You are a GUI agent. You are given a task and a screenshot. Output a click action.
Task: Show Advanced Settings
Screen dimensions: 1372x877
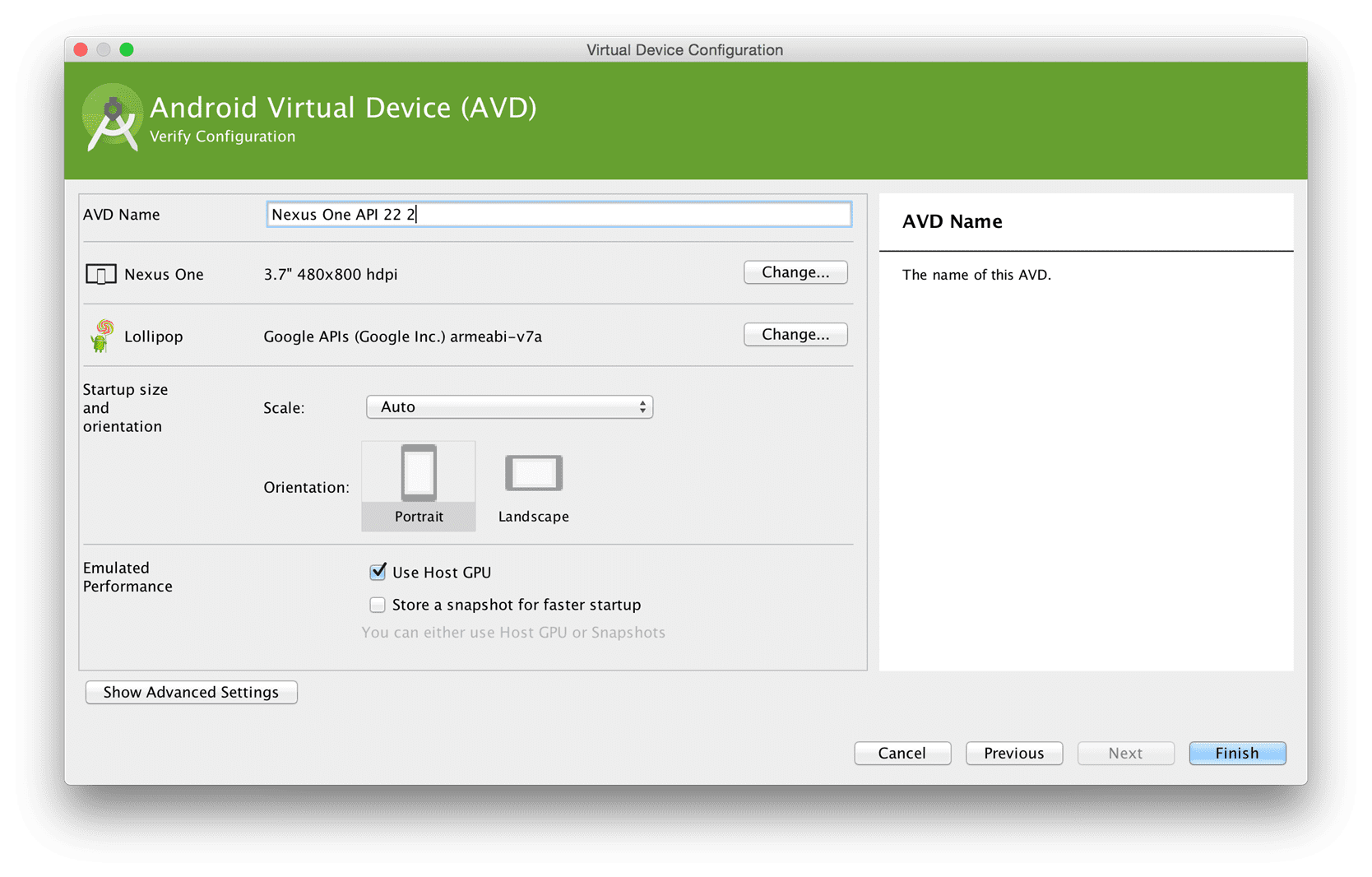coord(191,692)
